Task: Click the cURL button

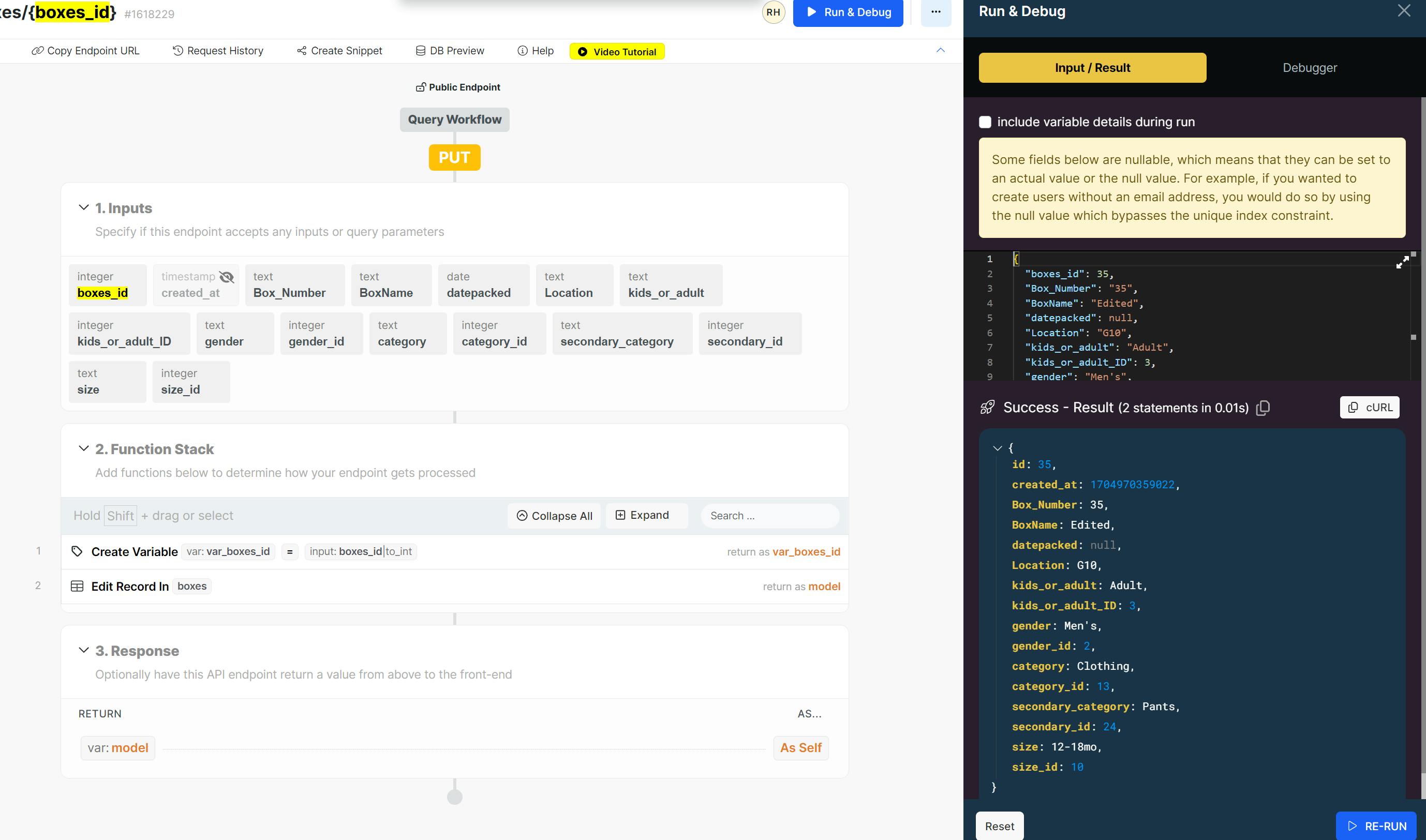Action: (1370, 408)
